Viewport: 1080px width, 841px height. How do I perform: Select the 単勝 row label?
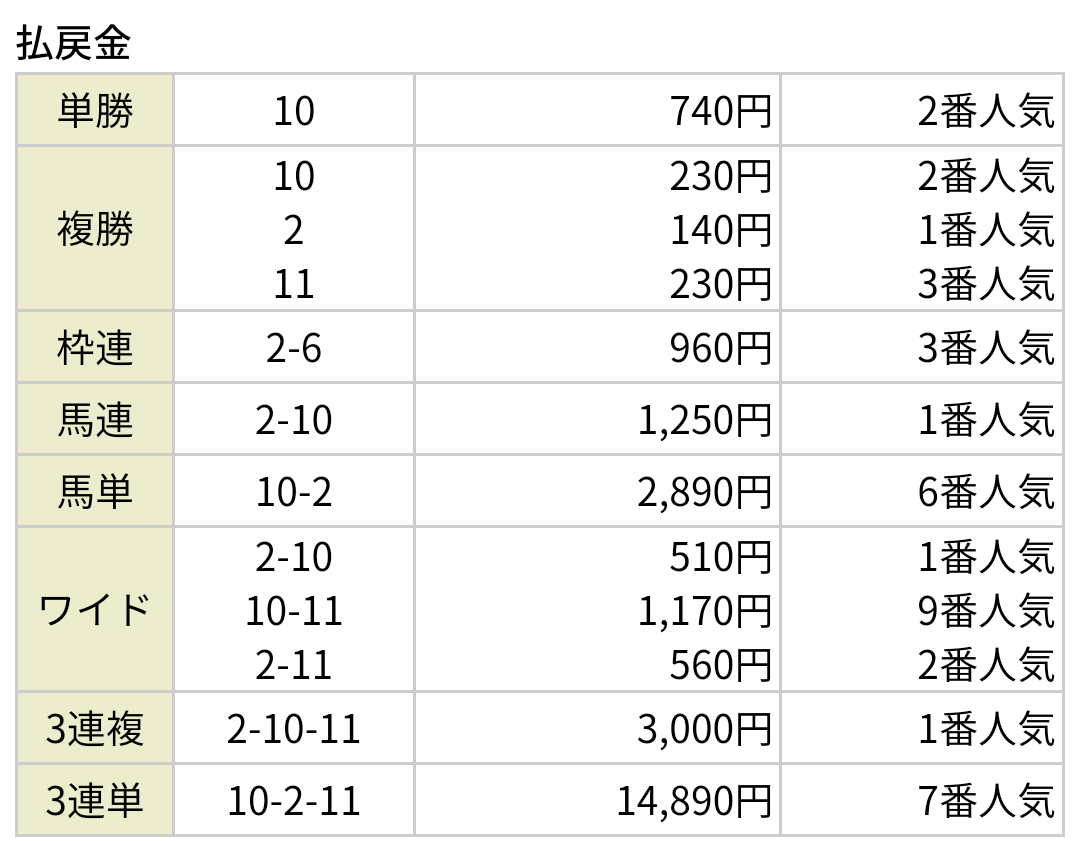coord(95,110)
